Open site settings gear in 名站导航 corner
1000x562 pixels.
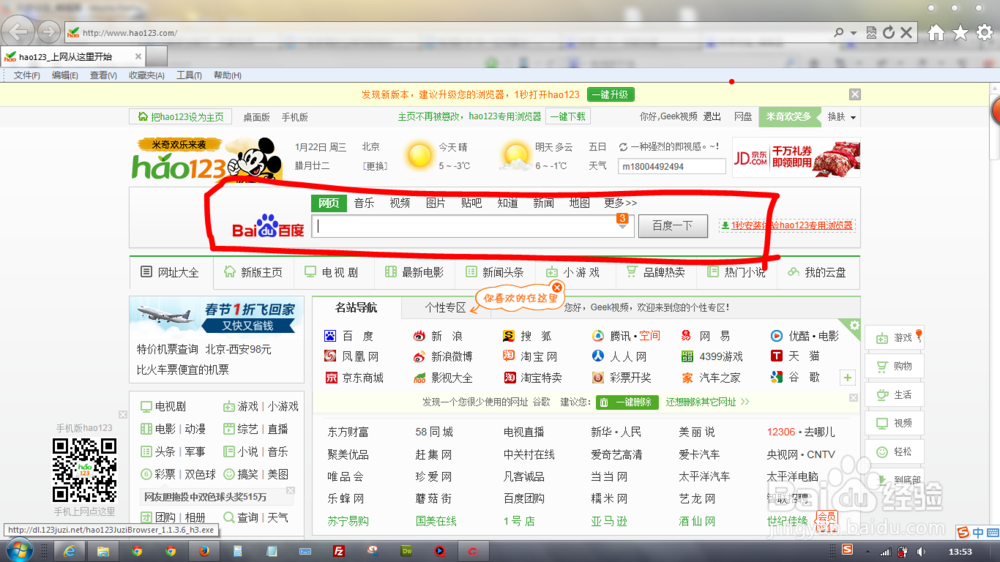[x=854, y=325]
